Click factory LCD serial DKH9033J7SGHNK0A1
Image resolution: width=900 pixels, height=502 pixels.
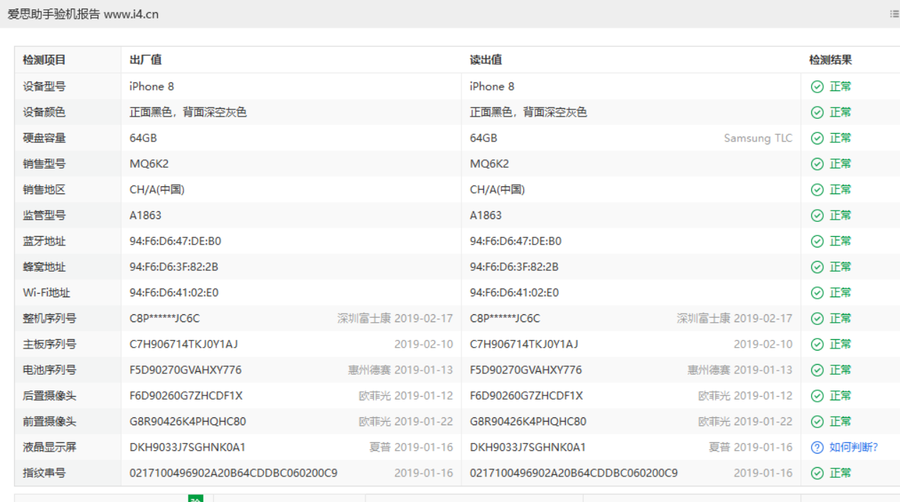(187, 447)
